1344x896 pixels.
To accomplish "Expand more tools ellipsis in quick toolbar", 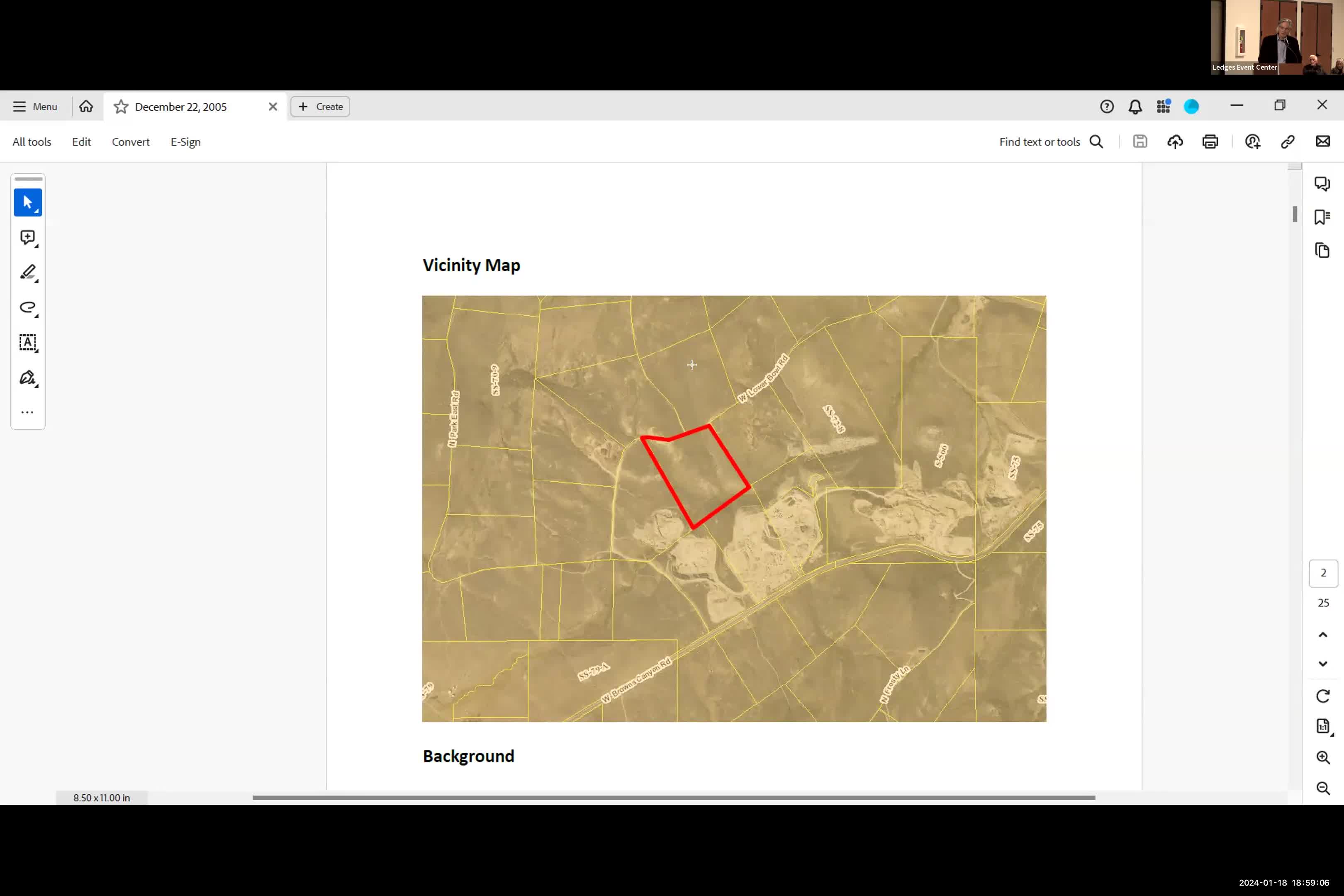I will point(27,412).
